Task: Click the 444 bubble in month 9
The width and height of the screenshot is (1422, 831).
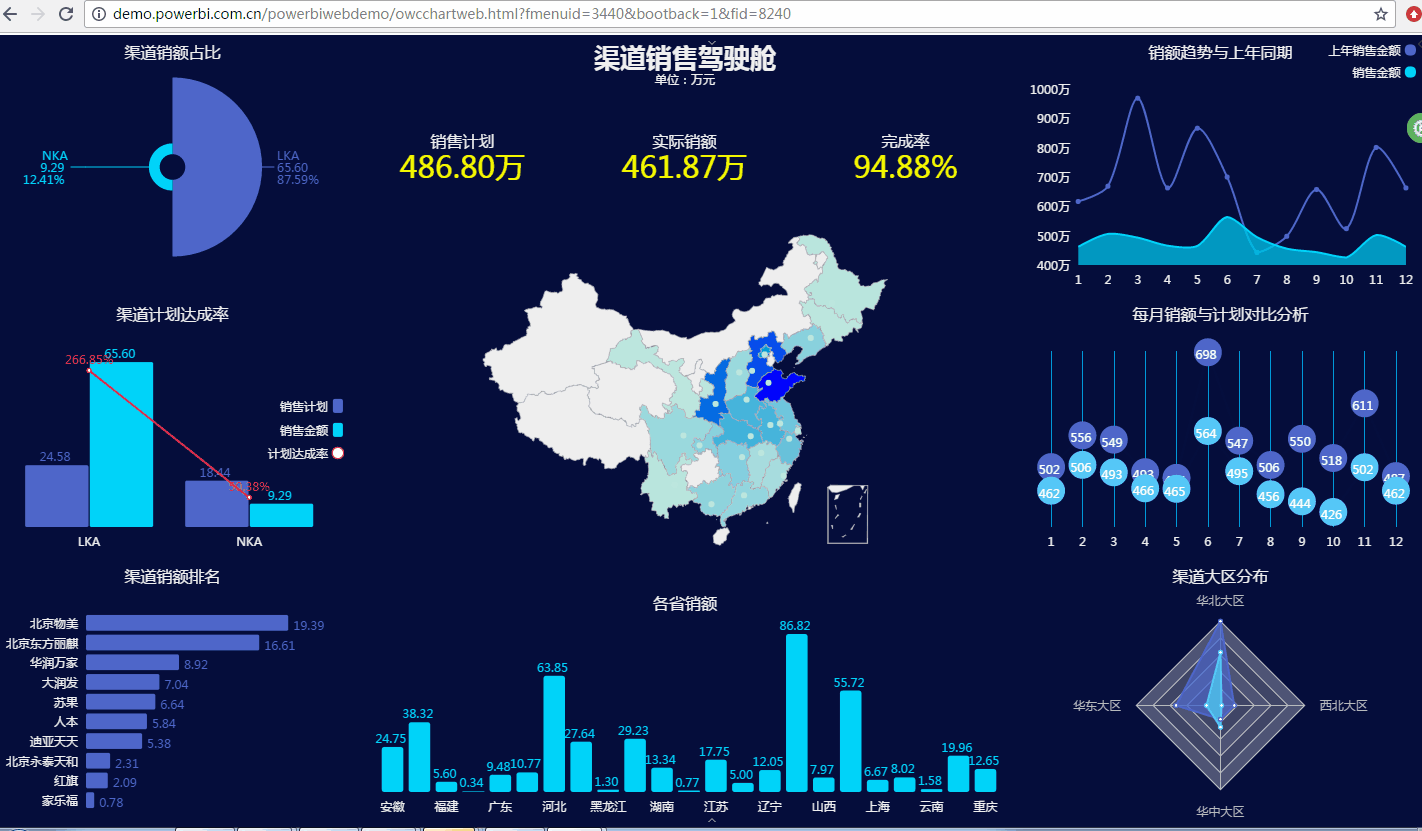Action: coord(1301,503)
